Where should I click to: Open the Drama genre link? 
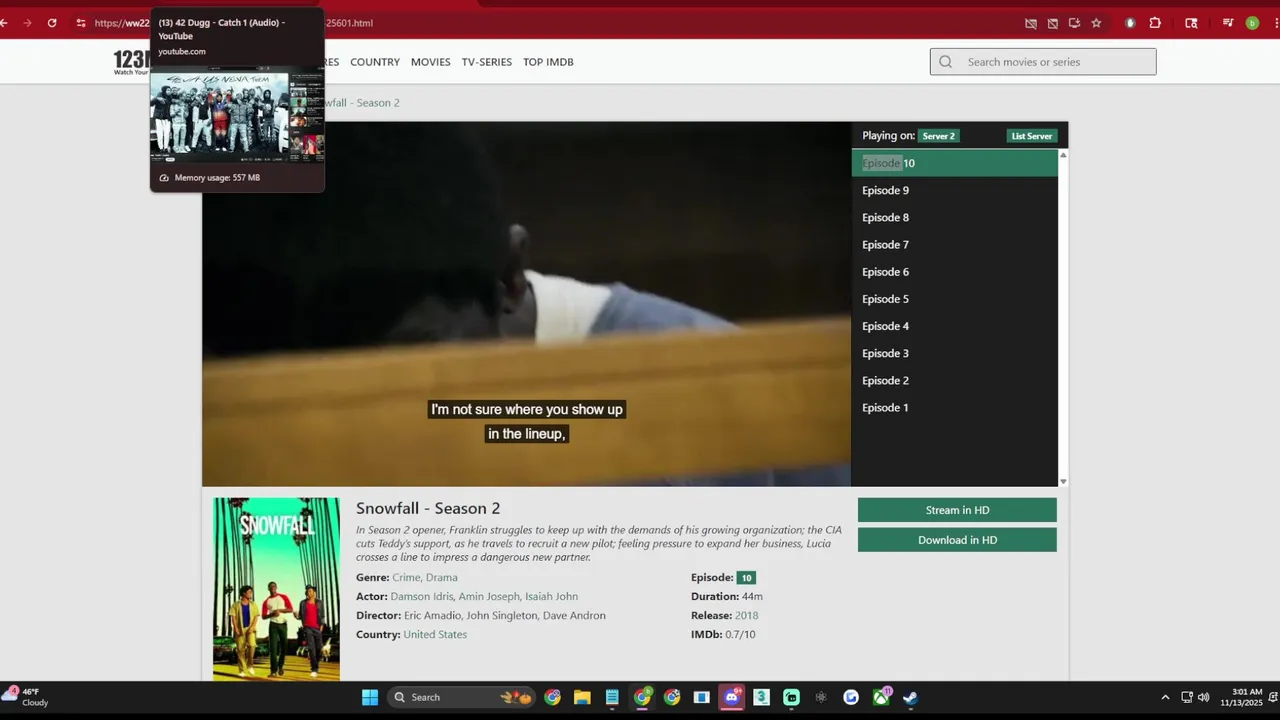pos(441,577)
